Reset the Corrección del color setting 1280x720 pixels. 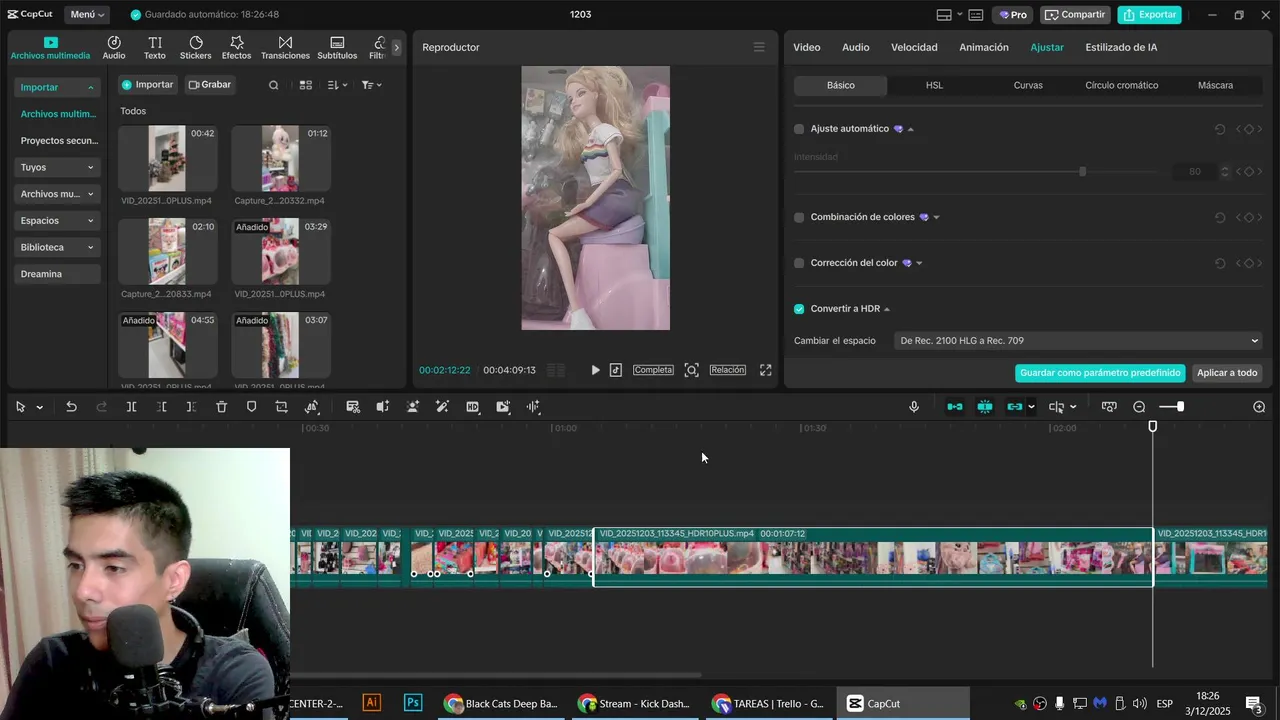(1220, 263)
